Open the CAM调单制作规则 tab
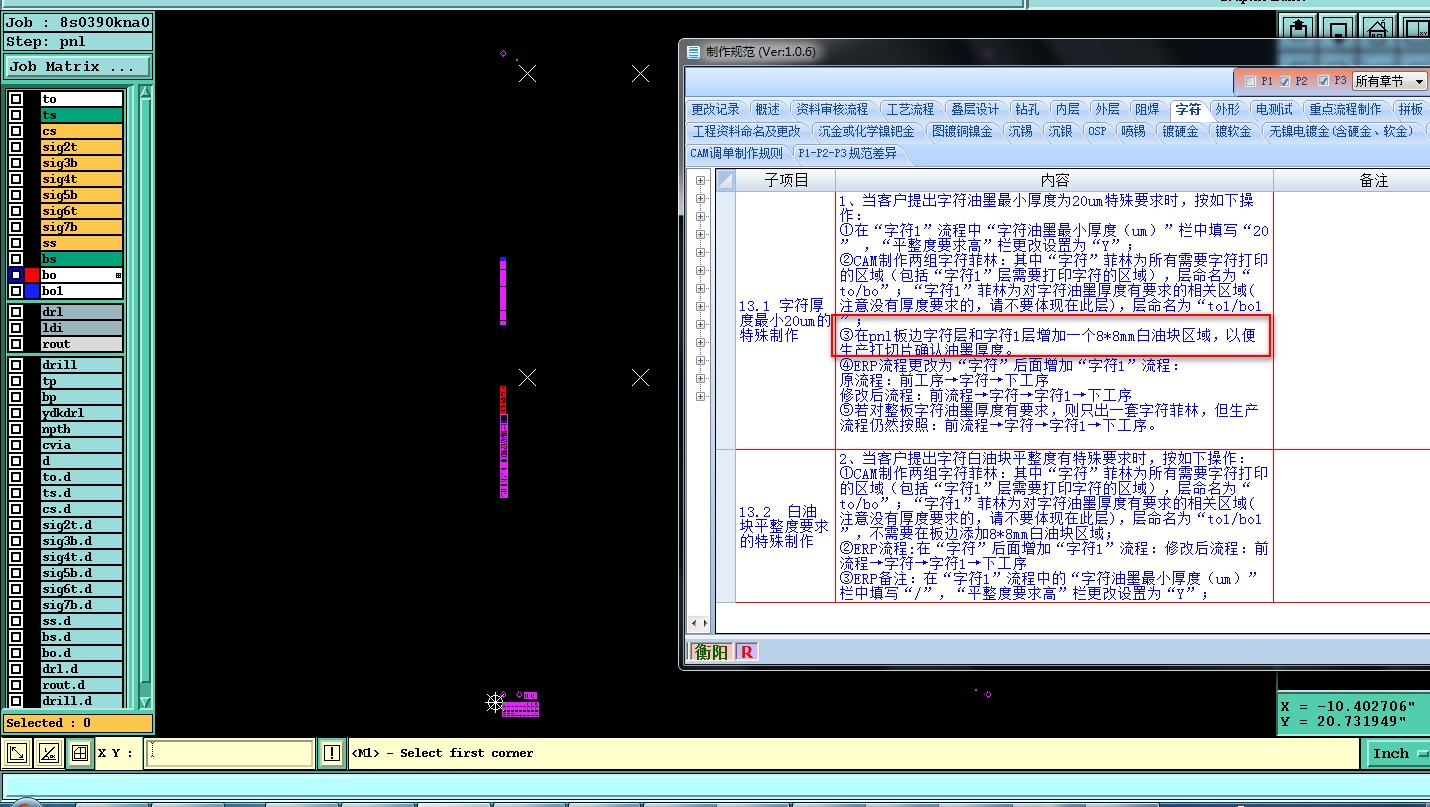The image size is (1430, 807). tap(736, 153)
